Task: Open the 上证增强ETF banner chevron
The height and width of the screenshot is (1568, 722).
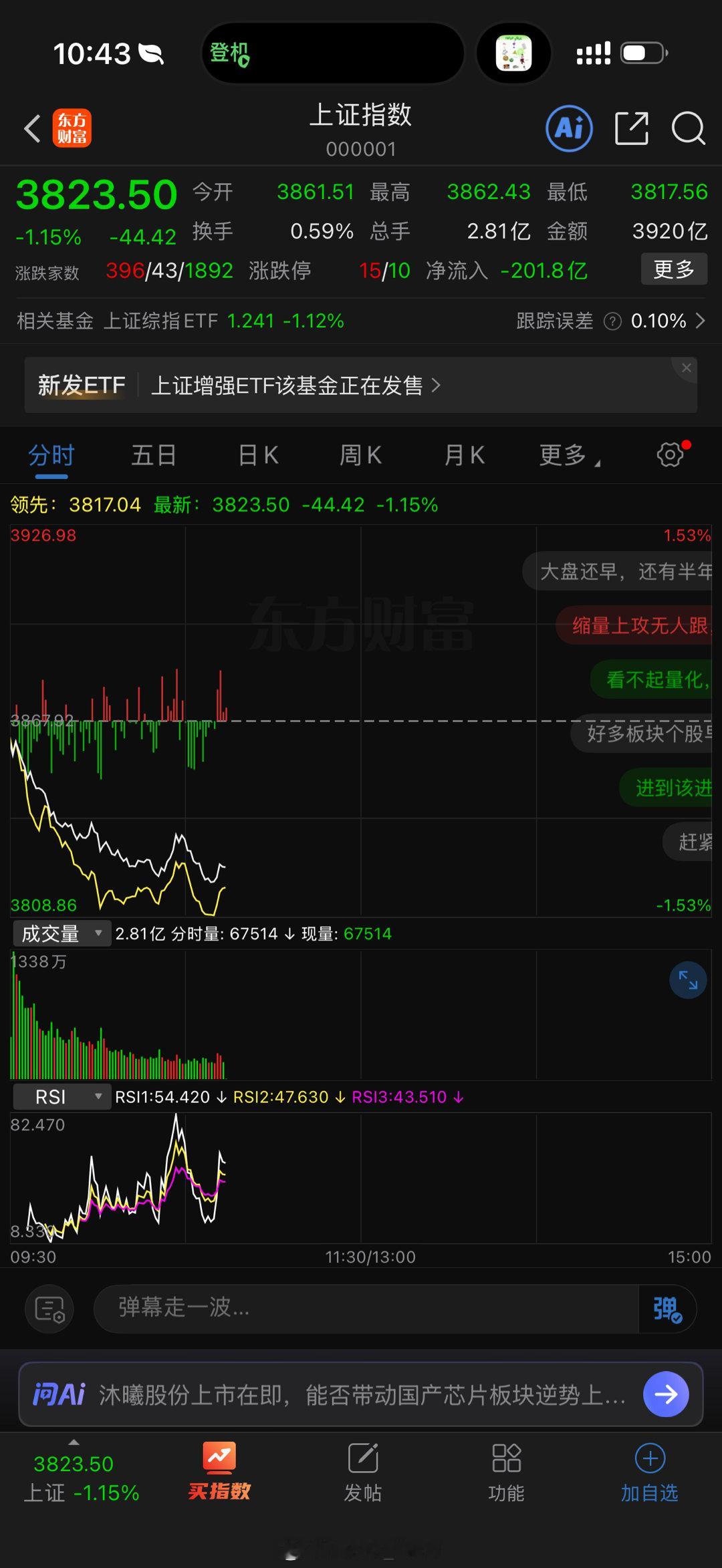Action: [436, 385]
